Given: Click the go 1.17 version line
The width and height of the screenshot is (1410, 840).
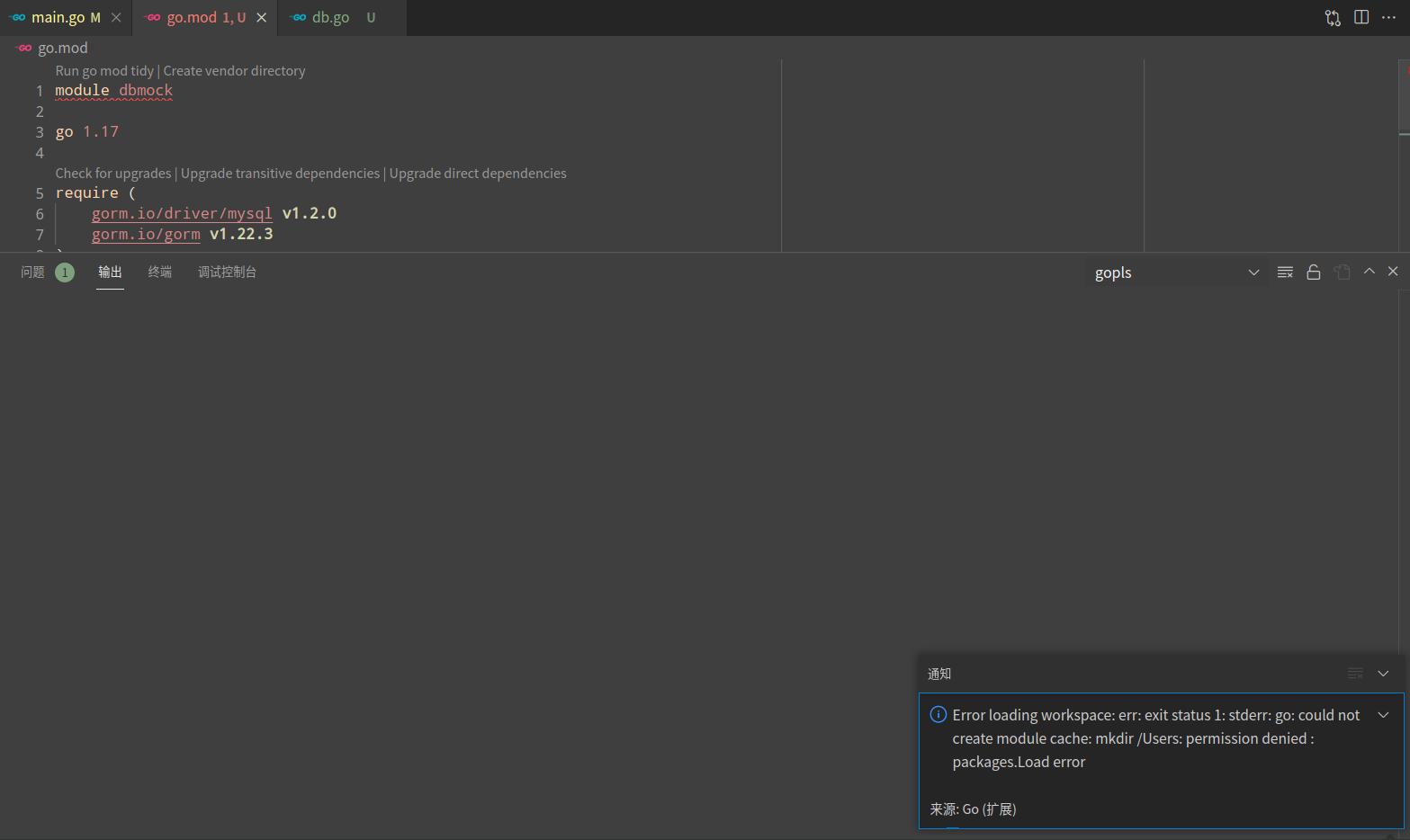Looking at the screenshot, I should (x=87, y=131).
